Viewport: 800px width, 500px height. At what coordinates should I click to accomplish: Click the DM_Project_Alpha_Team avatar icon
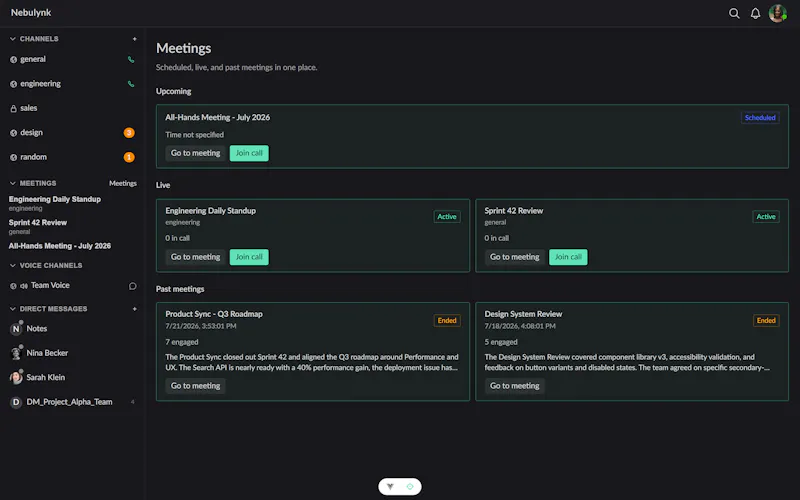16,402
